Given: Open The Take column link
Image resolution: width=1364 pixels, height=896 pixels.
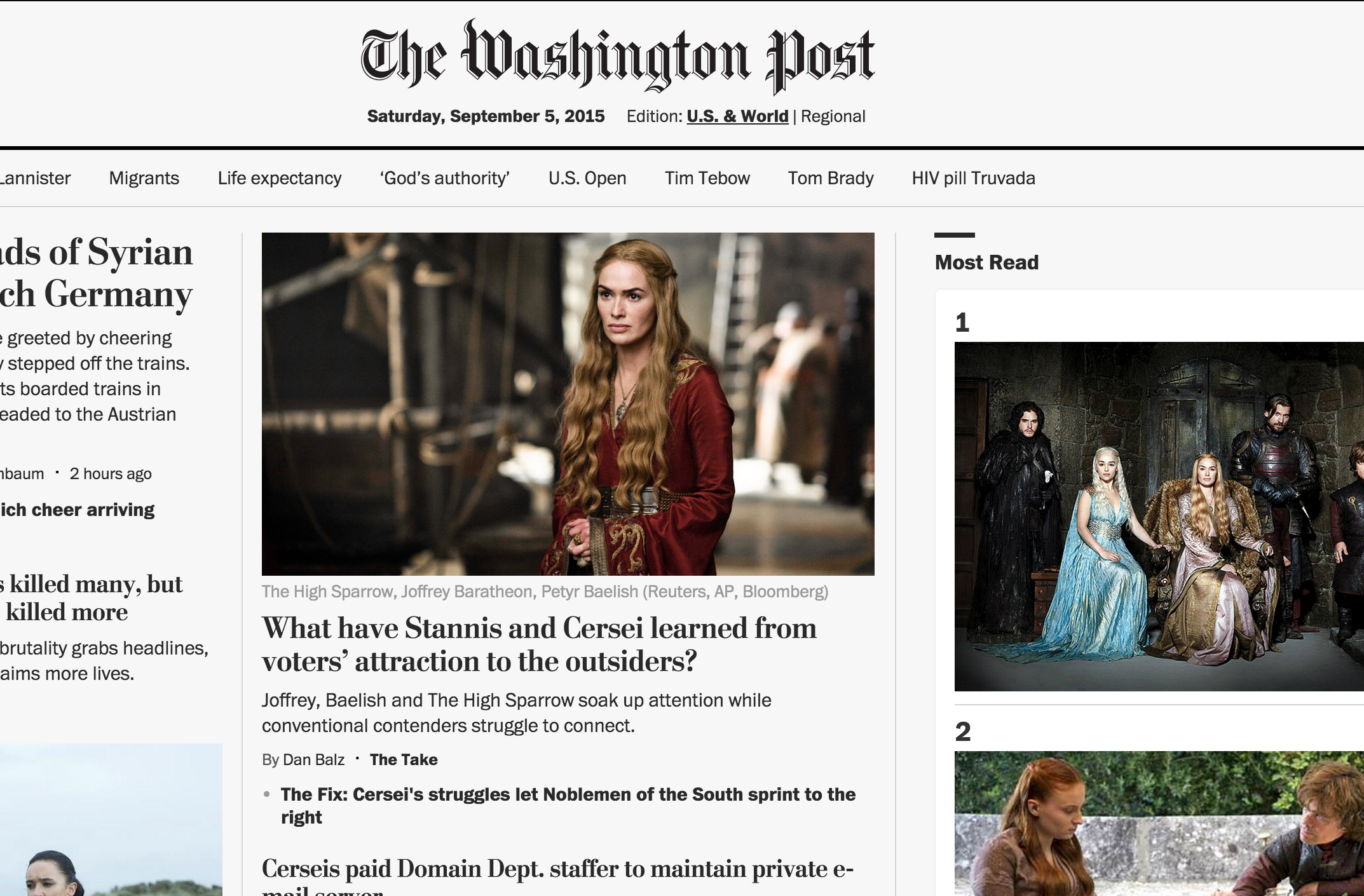Looking at the screenshot, I should tap(404, 759).
